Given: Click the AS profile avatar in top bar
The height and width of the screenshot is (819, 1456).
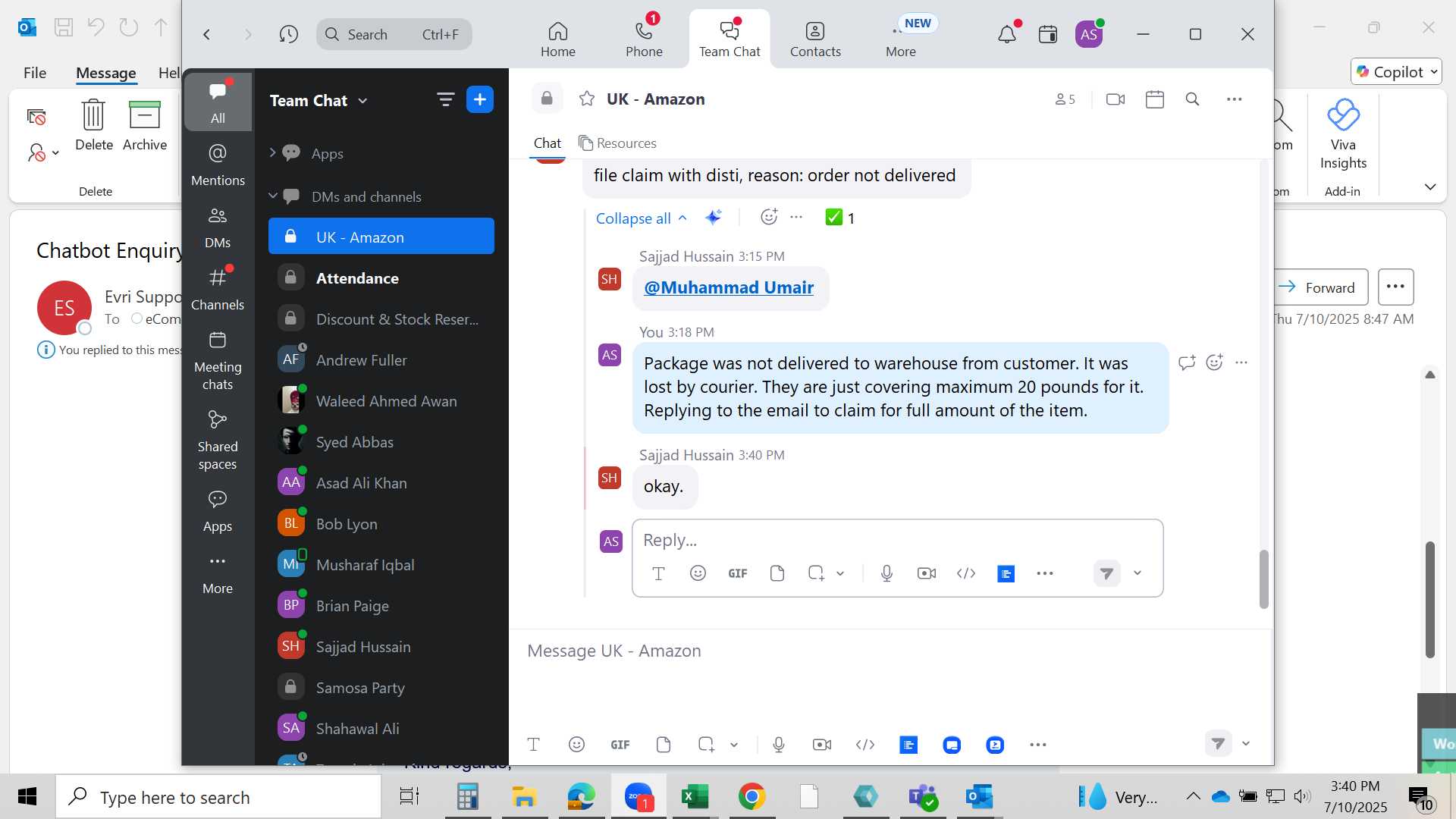Looking at the screenshot, I should [1089, 34].
